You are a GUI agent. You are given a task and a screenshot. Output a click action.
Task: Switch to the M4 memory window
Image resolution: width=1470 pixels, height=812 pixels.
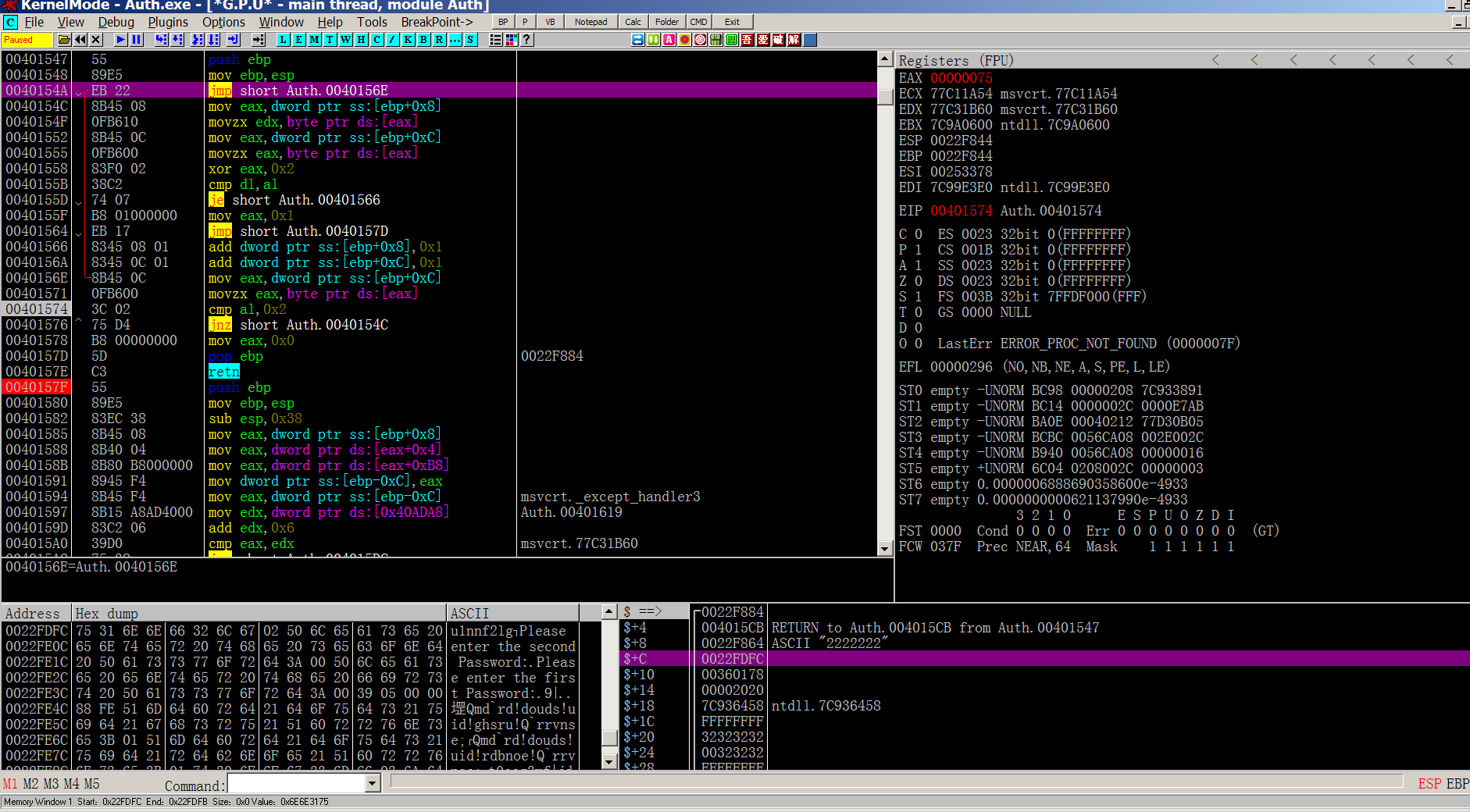click(x=71, y=784)
